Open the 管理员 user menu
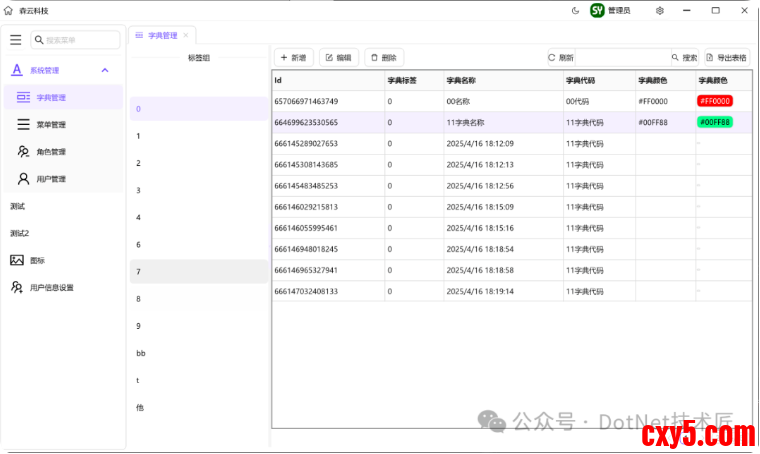 (611, 10)
